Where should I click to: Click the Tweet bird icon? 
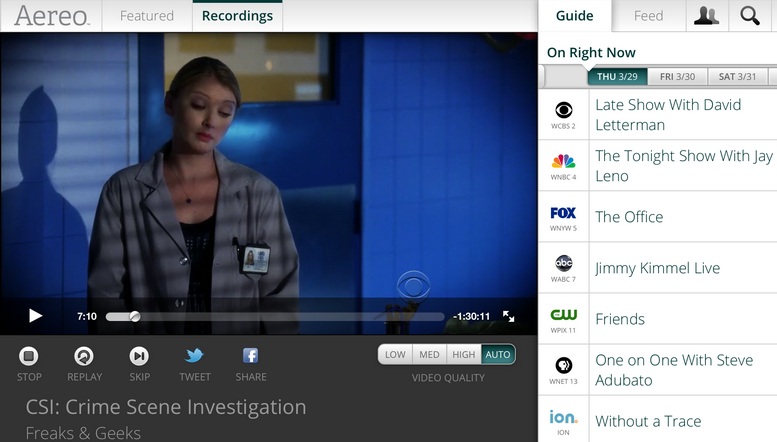click(194, 355)
